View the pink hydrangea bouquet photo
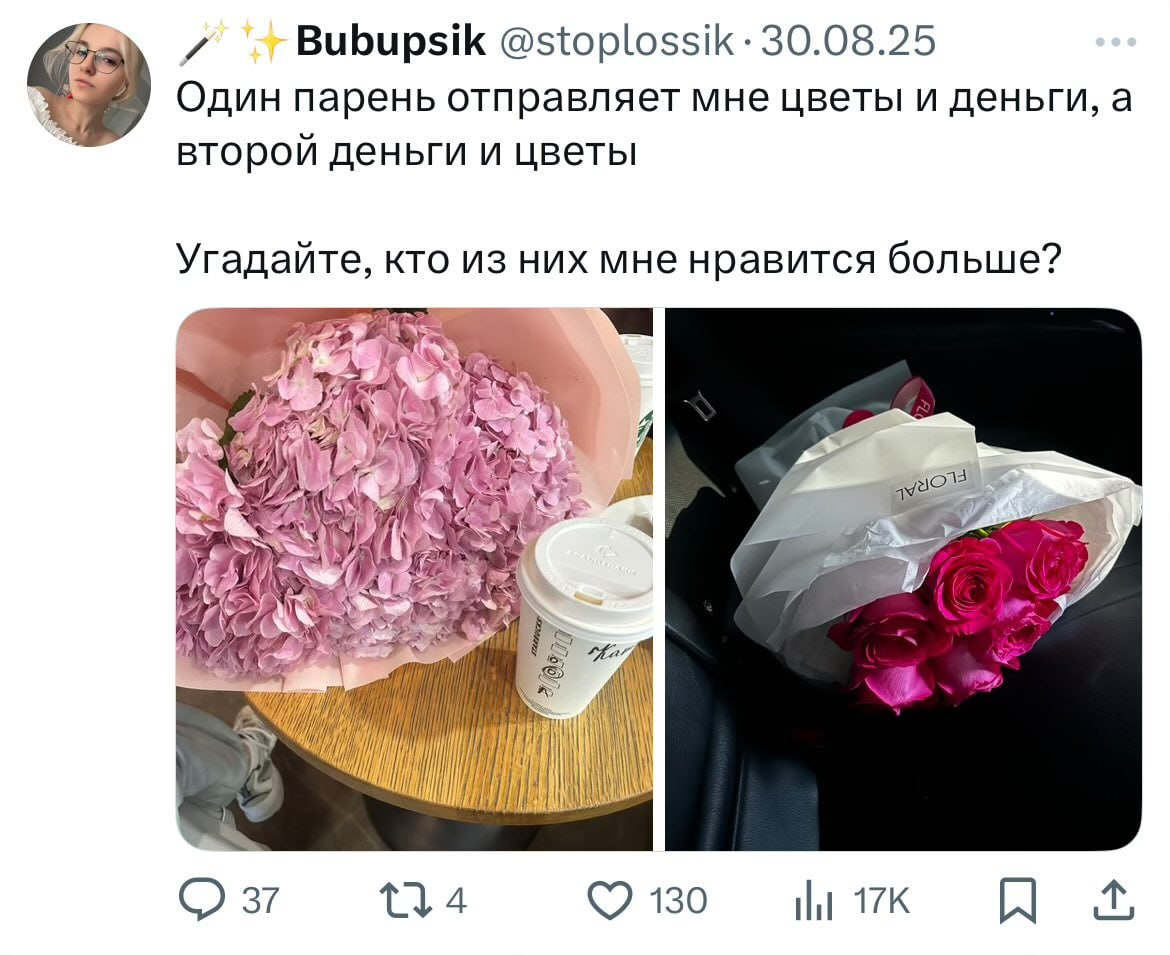1170x955 pixels. (414, 579)
